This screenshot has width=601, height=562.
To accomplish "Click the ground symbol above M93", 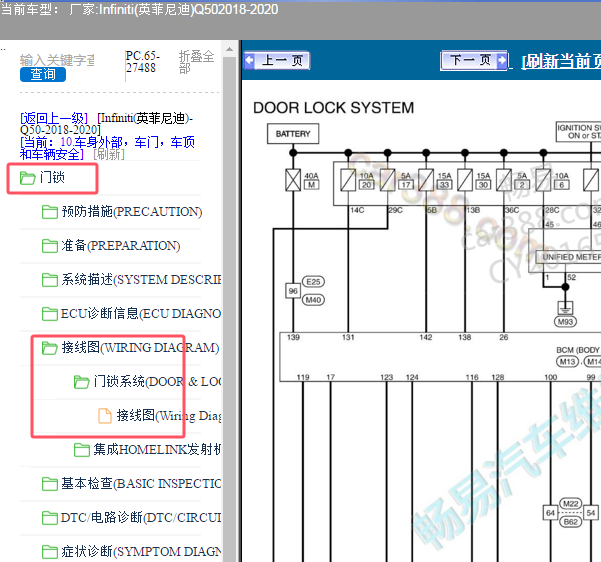I will (565, 307).
